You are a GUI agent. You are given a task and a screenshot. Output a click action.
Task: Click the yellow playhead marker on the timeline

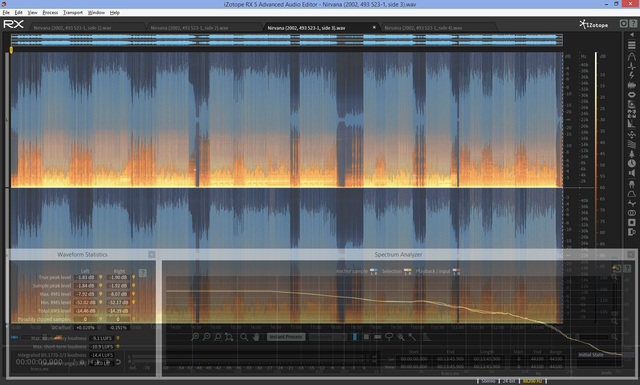pos(11,49)
